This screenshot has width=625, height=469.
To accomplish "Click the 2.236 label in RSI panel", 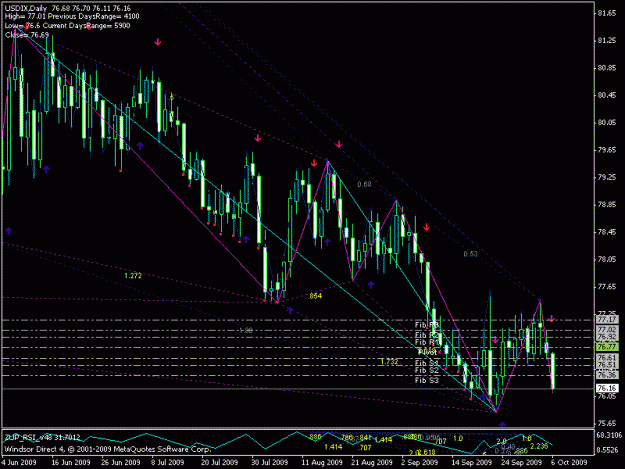I will (x=539, y=446).
